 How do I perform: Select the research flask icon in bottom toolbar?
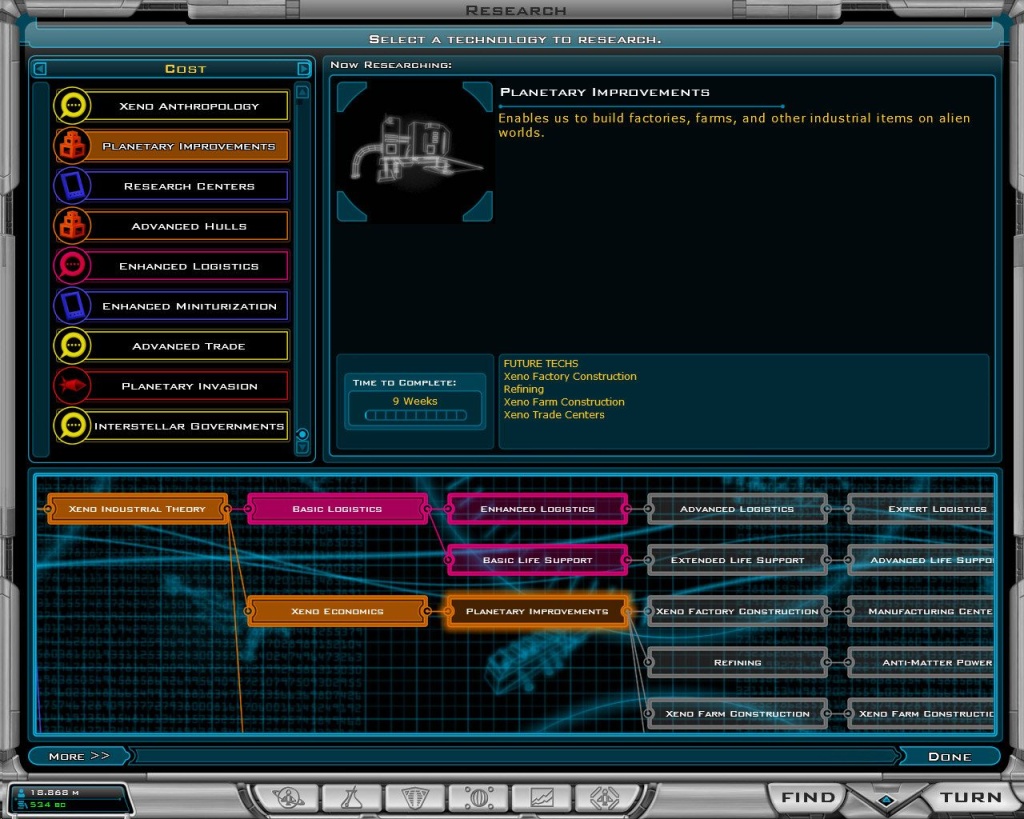pyautogui.click(x=352, y=797)
